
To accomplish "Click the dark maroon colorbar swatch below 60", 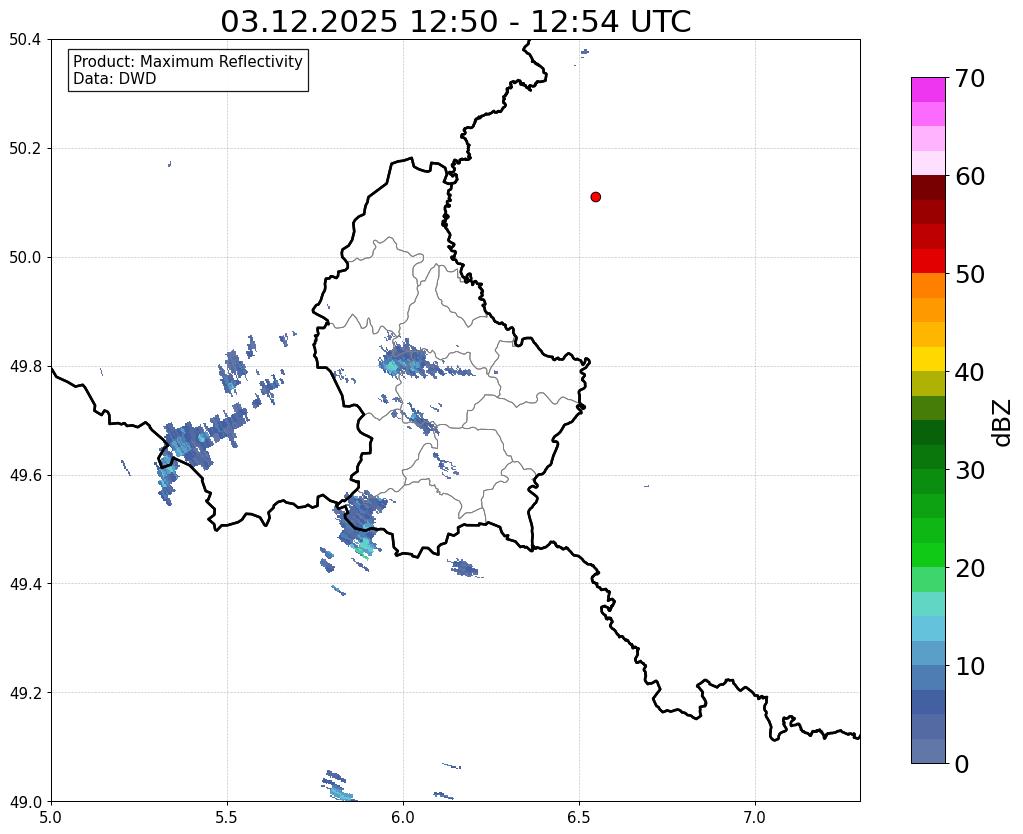I will (928, 188).
